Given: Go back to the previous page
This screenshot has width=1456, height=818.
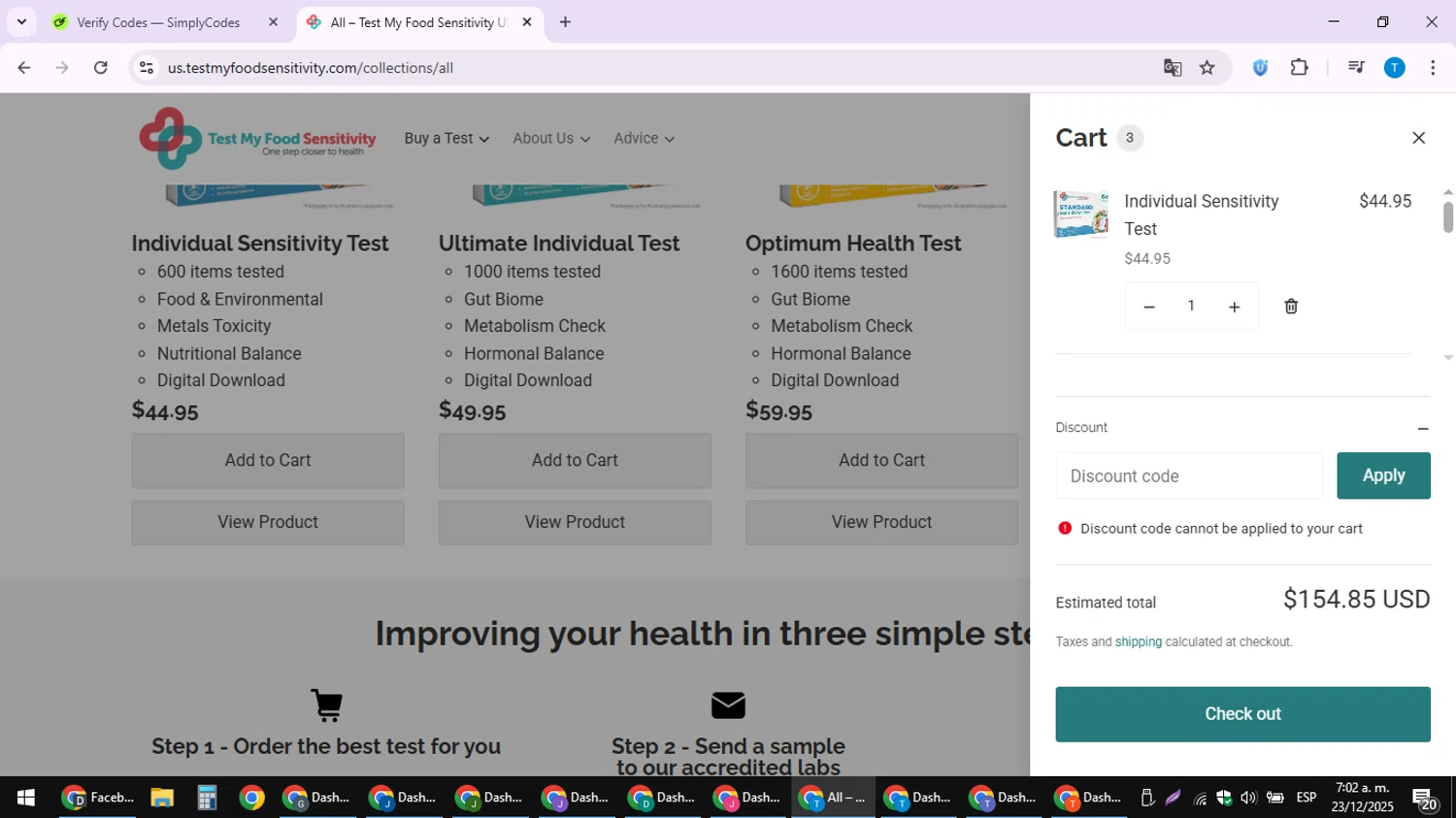Looking at the screenshot, I should 24,68.
